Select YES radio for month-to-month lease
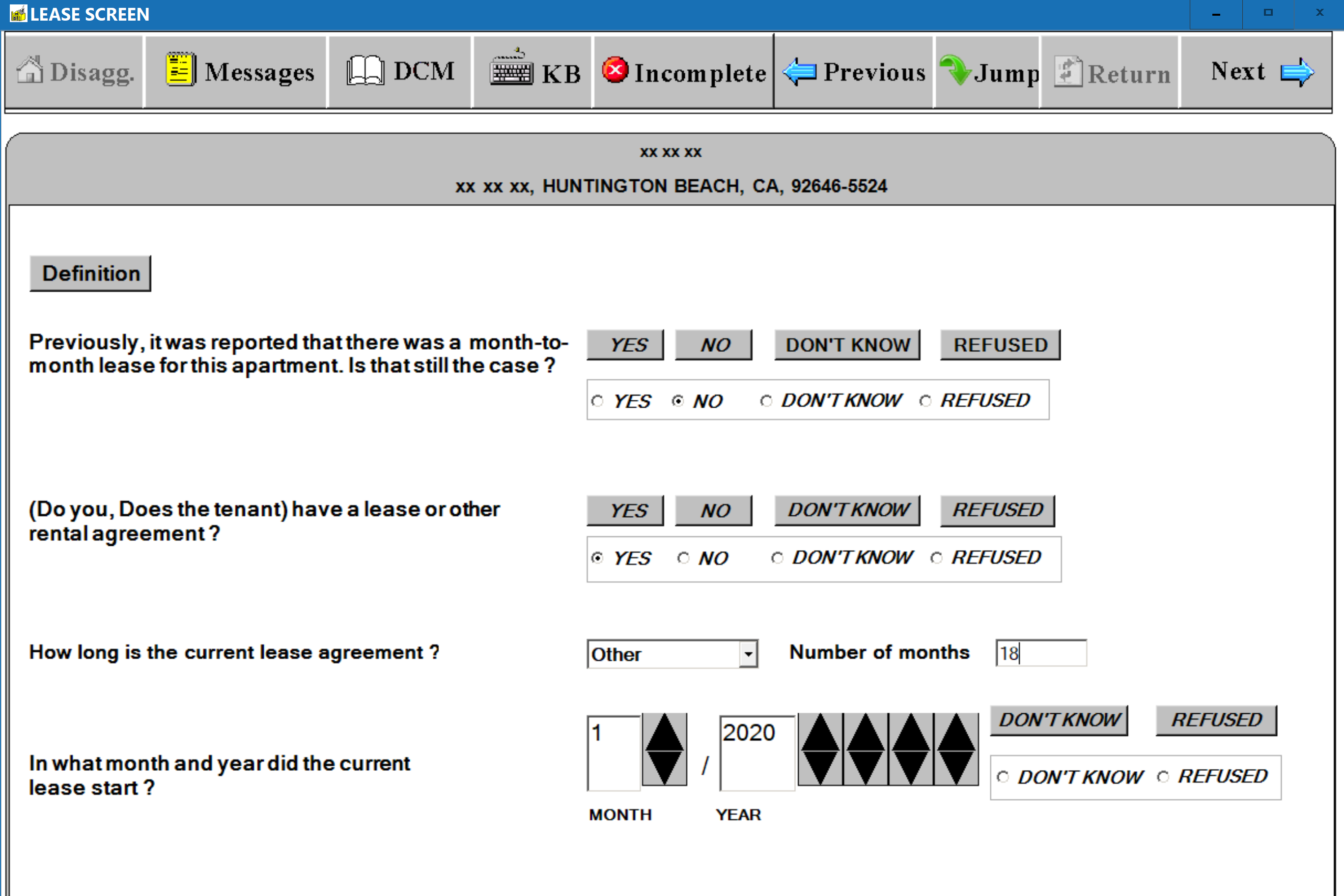1344x896 pixels. (x=598, y=401)
